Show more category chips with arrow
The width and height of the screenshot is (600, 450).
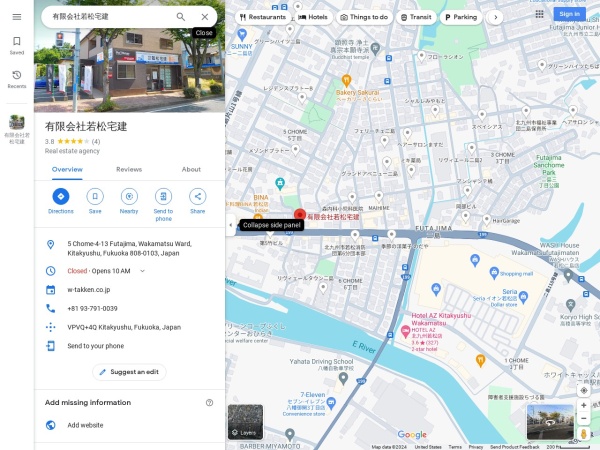496,17
